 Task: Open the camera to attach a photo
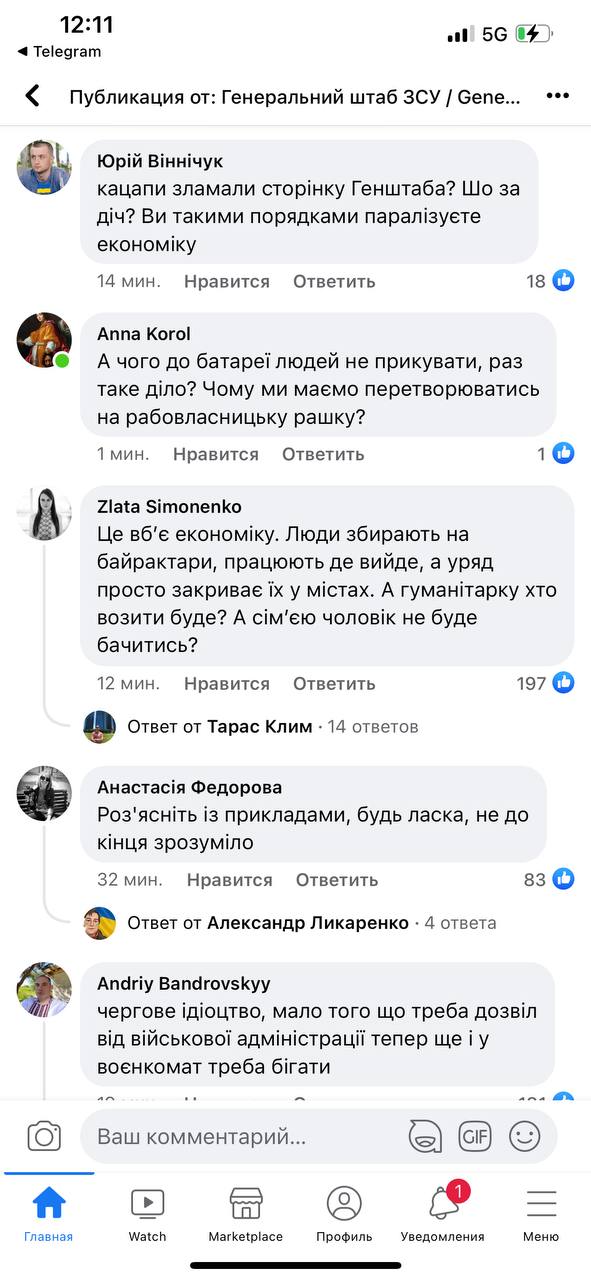coord(44,1136)
